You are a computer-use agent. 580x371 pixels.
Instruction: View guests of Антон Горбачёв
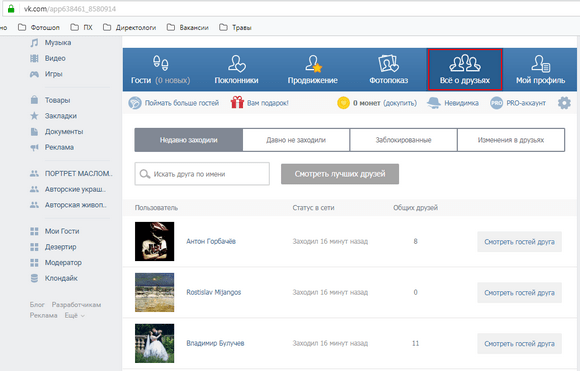point(519,242)
